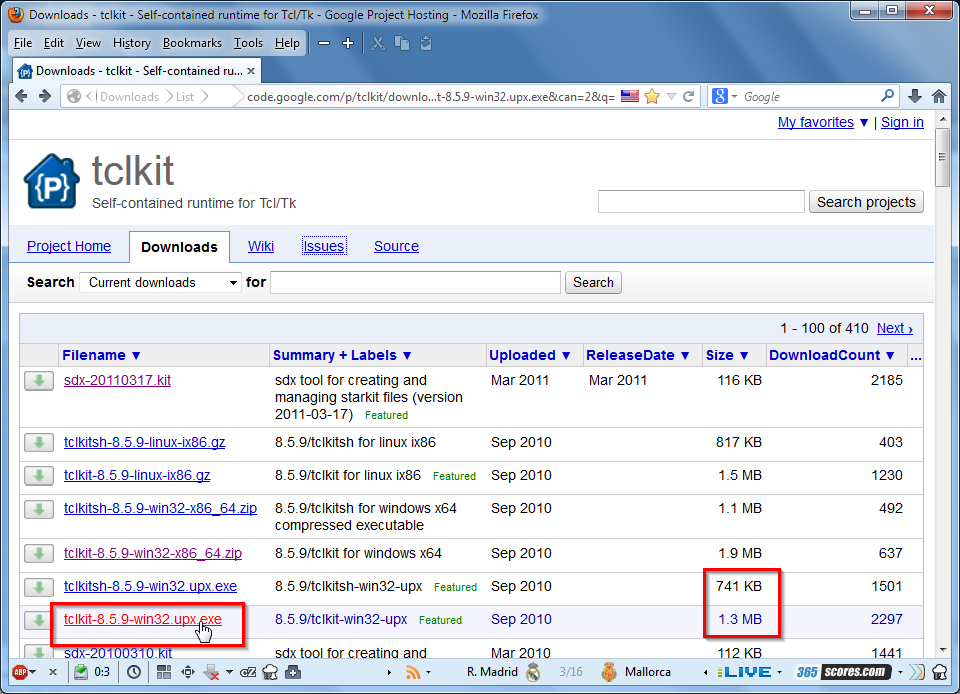The image size is (960, 694).
Task: Open the tclkit-8.5.9-win32.upx.exe download link
Action: point(142,619)
